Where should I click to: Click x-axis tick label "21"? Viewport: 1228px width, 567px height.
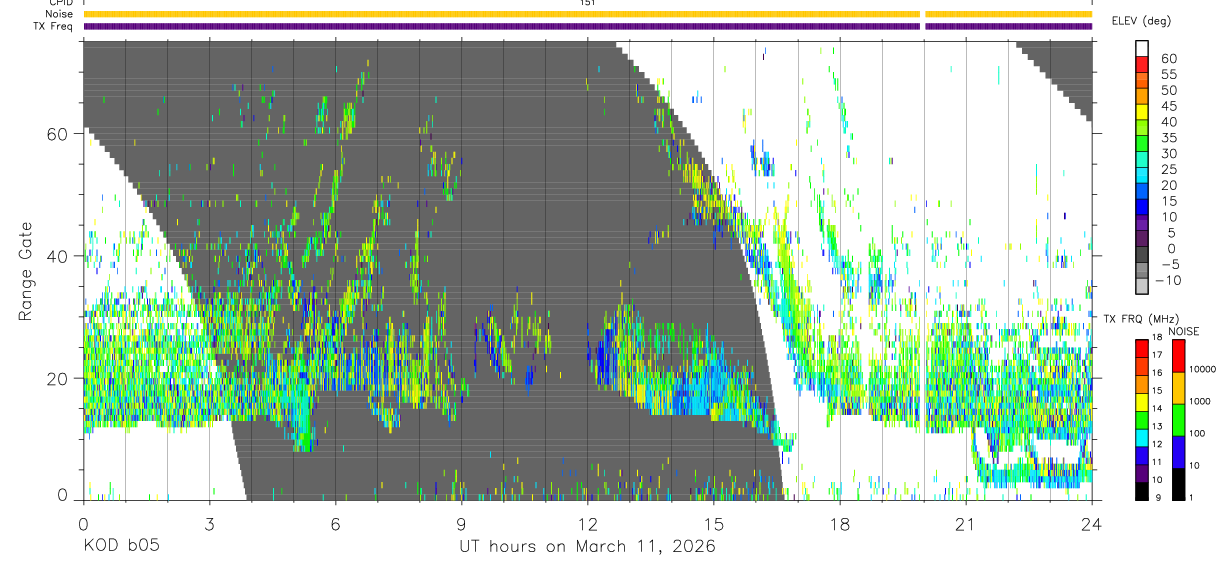pyautogui.click(x=966, y=524)
